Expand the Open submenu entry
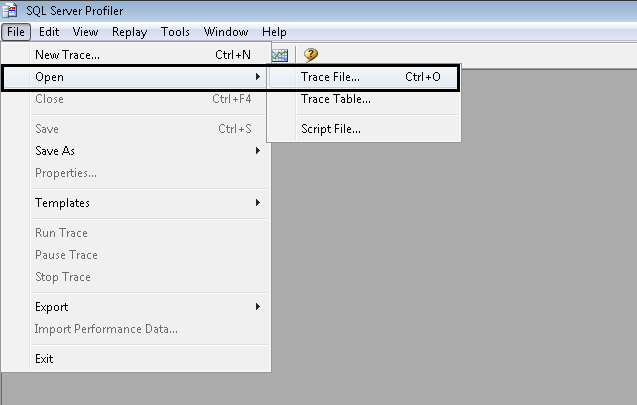Viewport: 637px width, 405px height. (135, 77)
